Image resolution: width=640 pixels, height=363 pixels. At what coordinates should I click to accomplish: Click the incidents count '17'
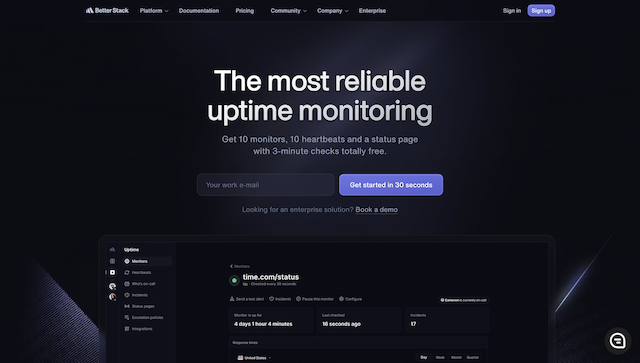[x=413, y=324]
